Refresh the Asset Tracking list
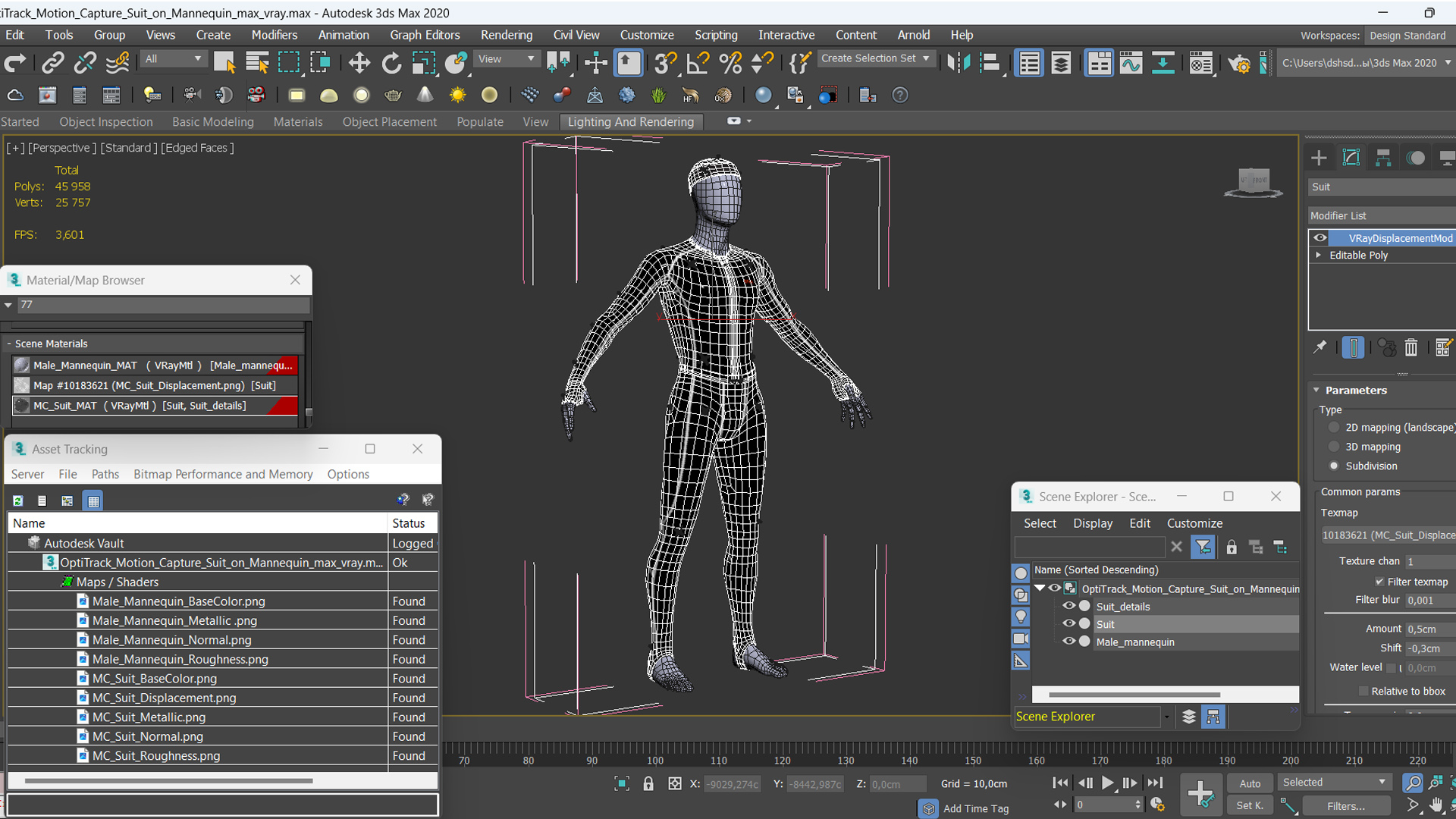This screenshot has width=1456, height=819. point(18,500)
